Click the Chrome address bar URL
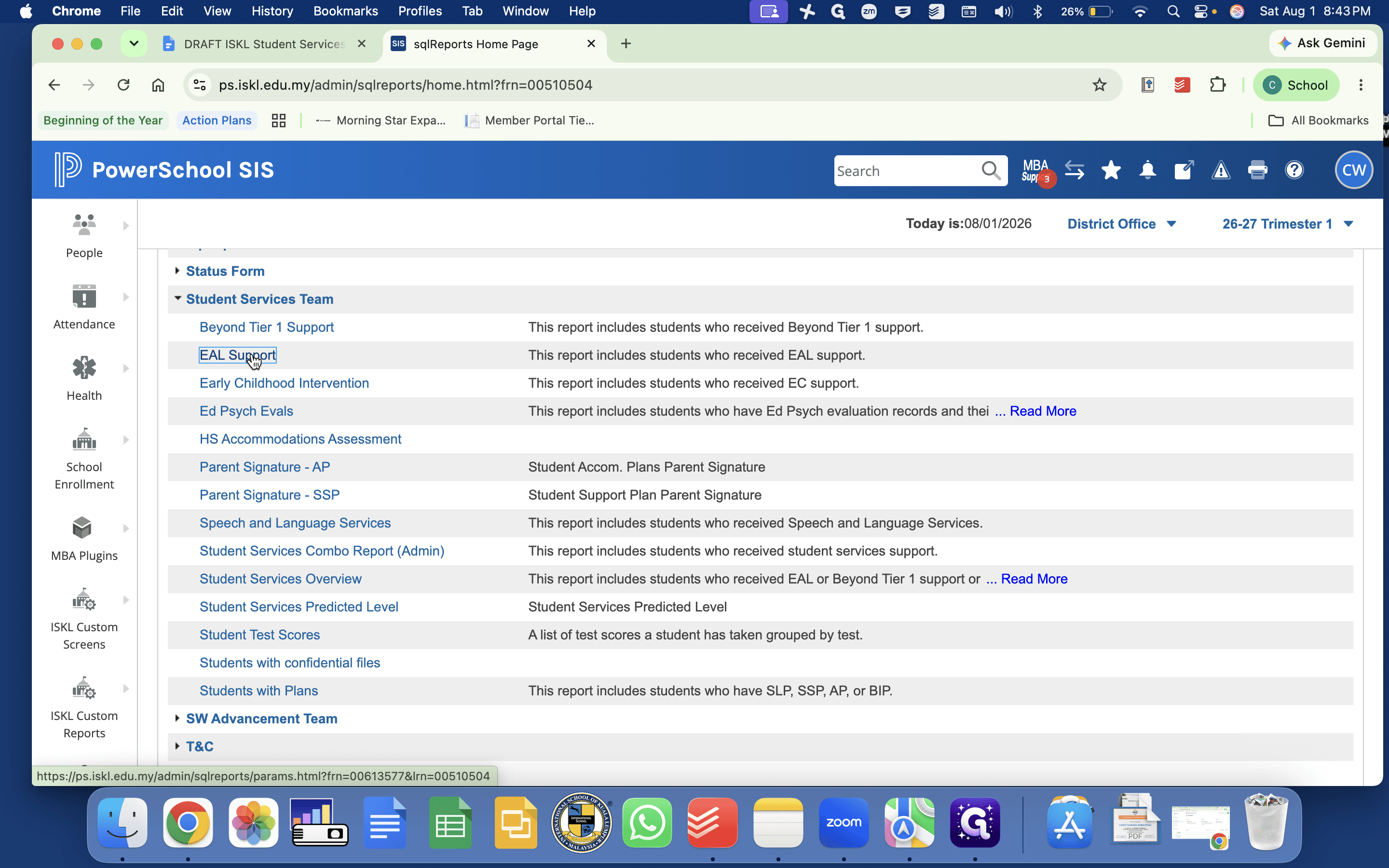 [406, 85]
